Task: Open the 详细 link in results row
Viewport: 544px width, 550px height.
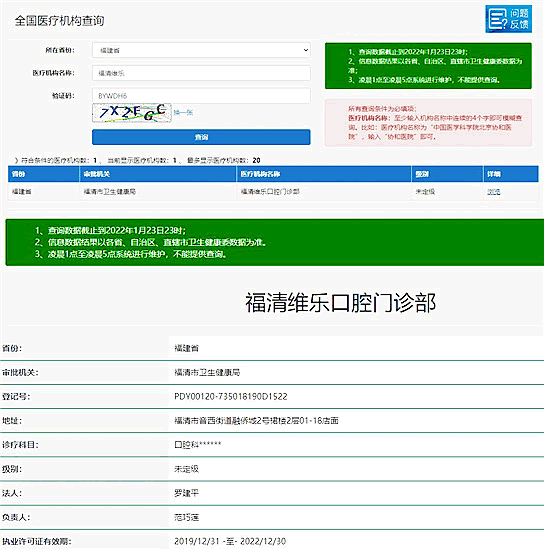Action: pyautogui.click(x=493, y=192)
